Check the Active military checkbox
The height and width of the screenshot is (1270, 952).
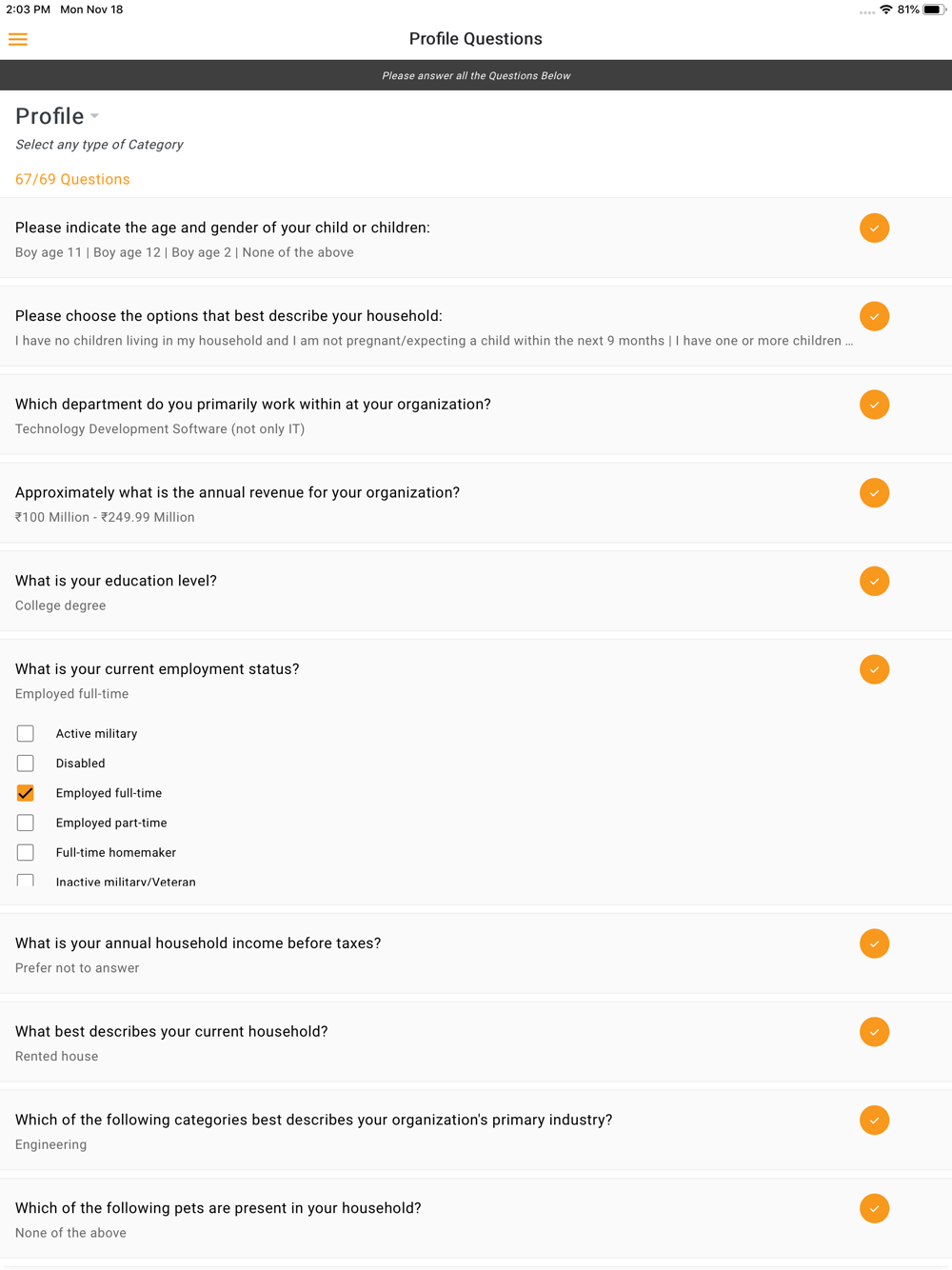click(x=26, y=733)
